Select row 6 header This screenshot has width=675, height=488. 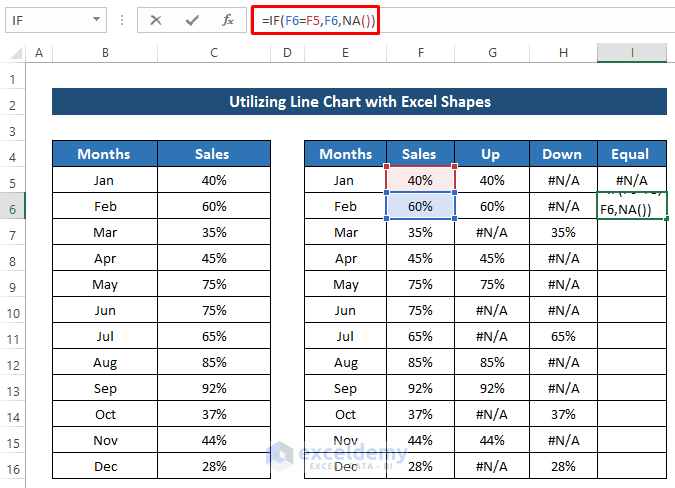[12, 206]
